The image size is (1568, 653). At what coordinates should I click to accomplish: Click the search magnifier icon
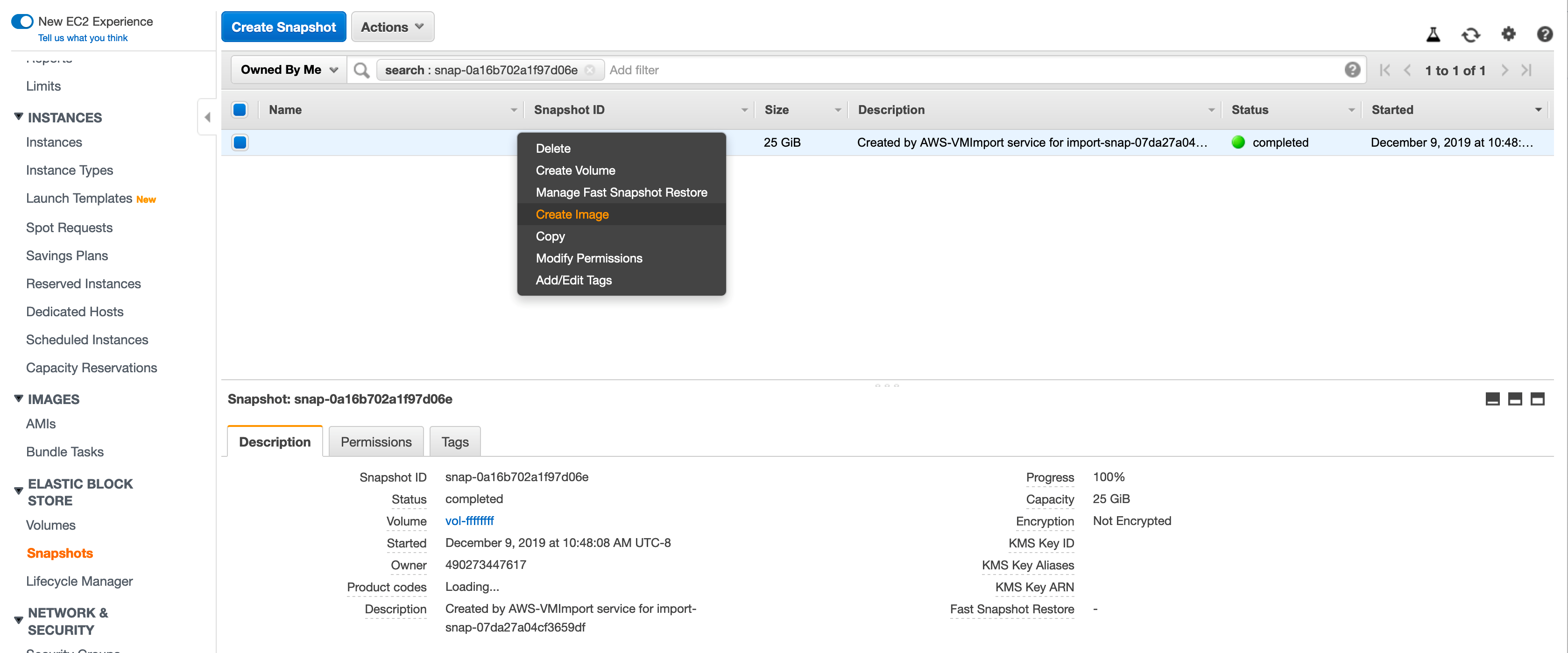click(x=361, y=71)
